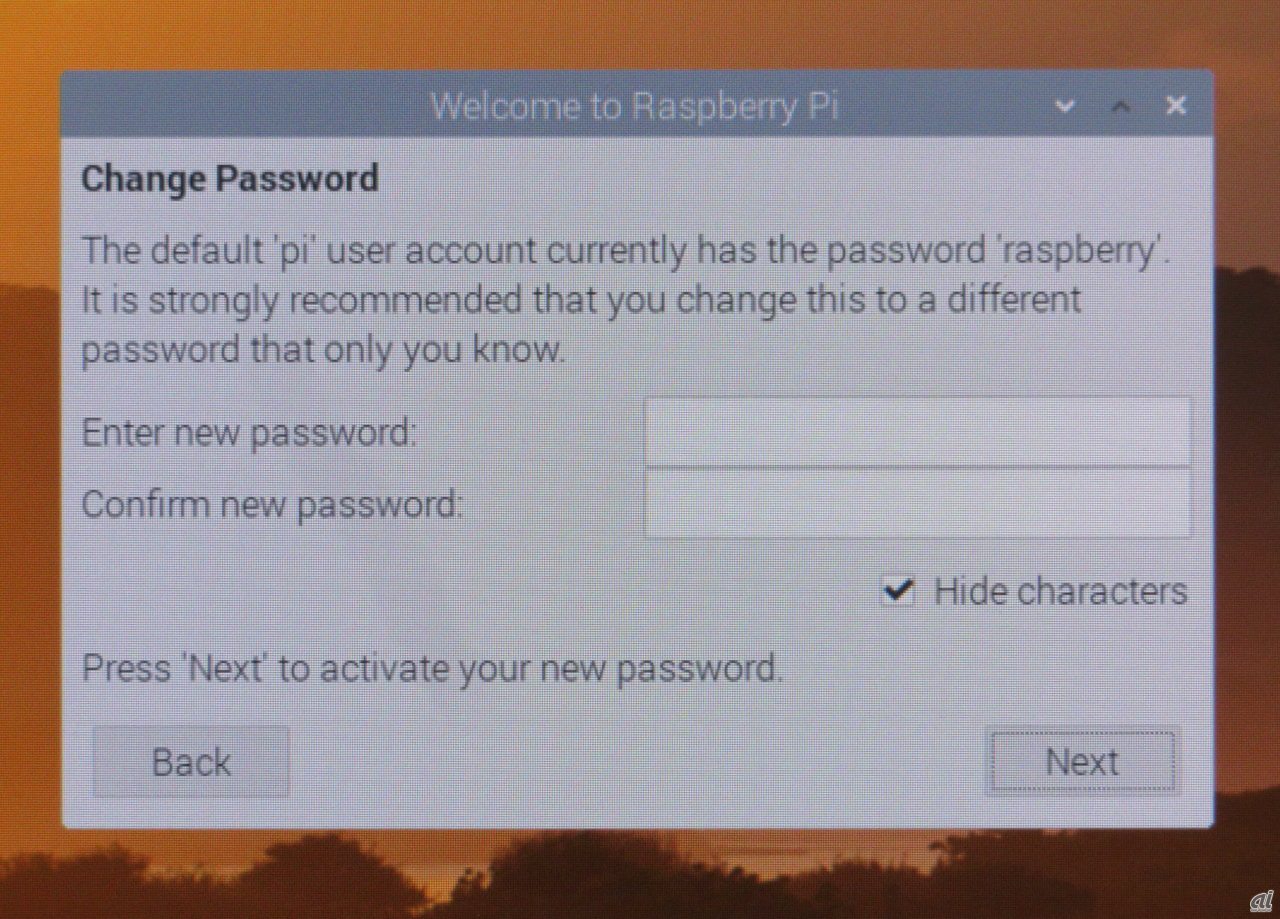The height and width of the screenshot is (919, 1280).
Task: Focus the Enter new password field
Action: 918,431
